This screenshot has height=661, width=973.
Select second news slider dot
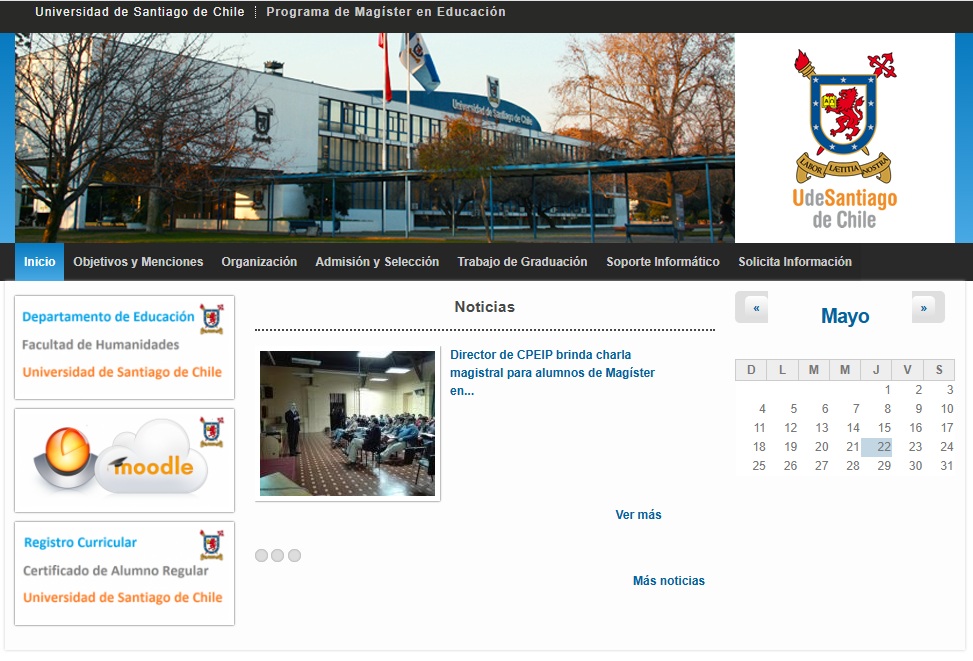278,556
